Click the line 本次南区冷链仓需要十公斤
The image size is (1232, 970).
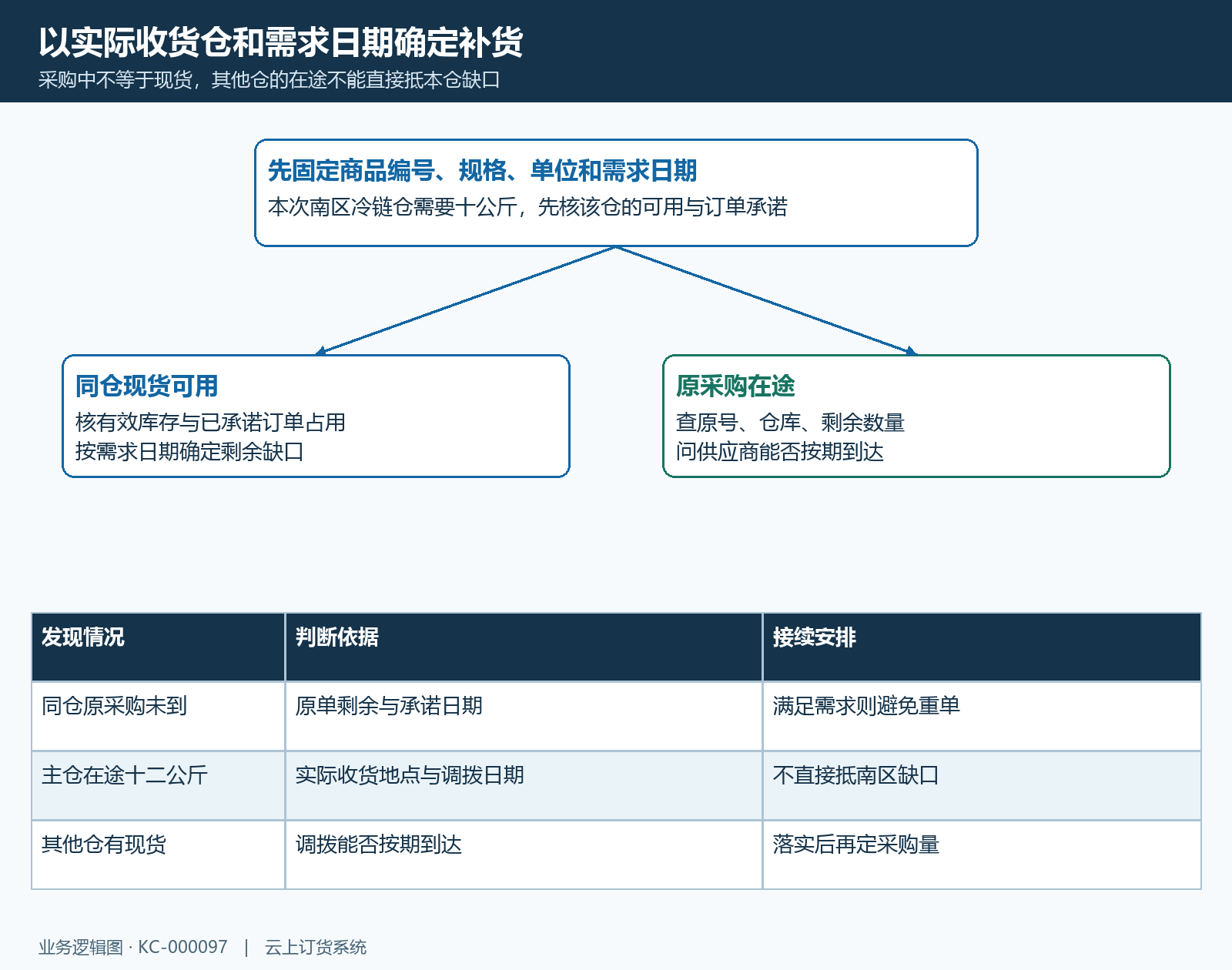(x=392, y=207)
